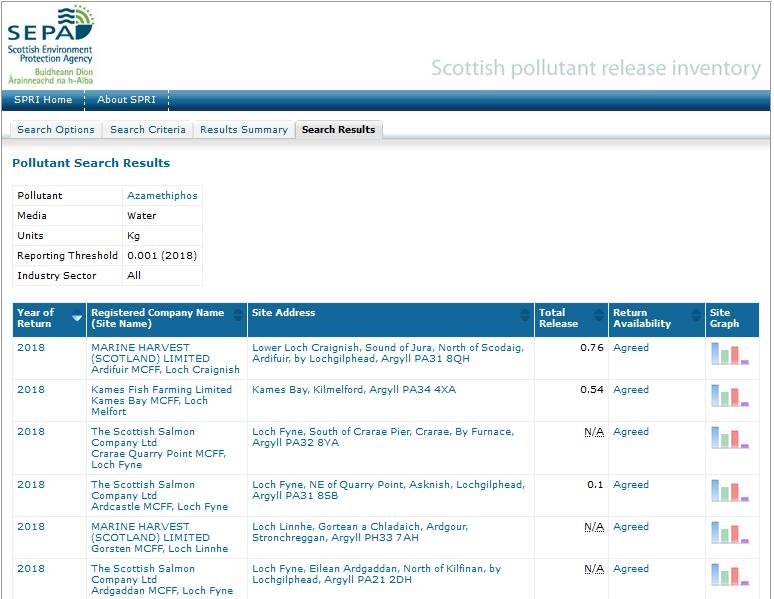The height and width of the screenshot is (599, 774).
Task: Sort by Registered Company Name column arrows
Action: tap(239, 318)
